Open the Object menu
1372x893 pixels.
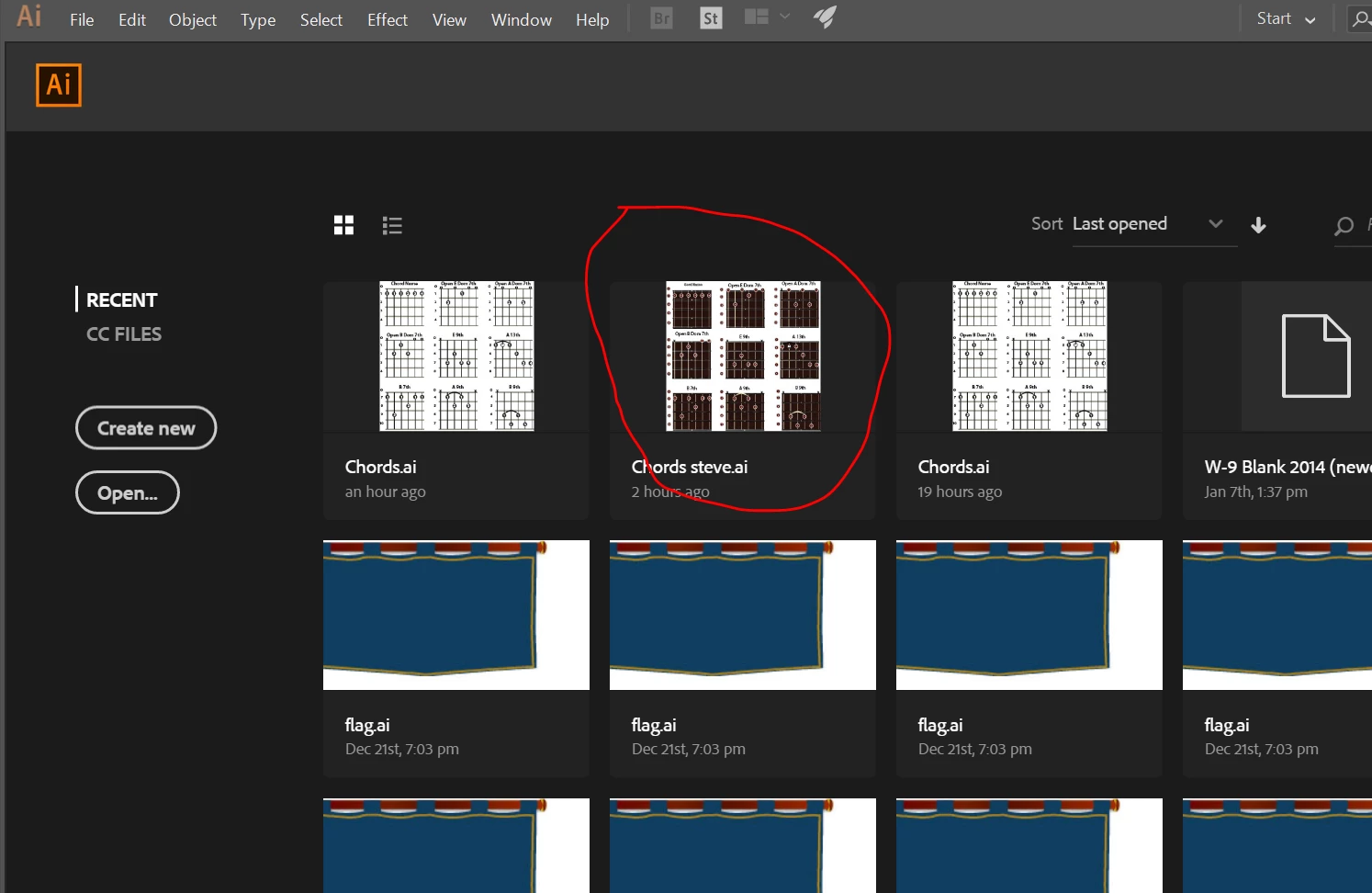pyautogui.click(x=193, y=19)
